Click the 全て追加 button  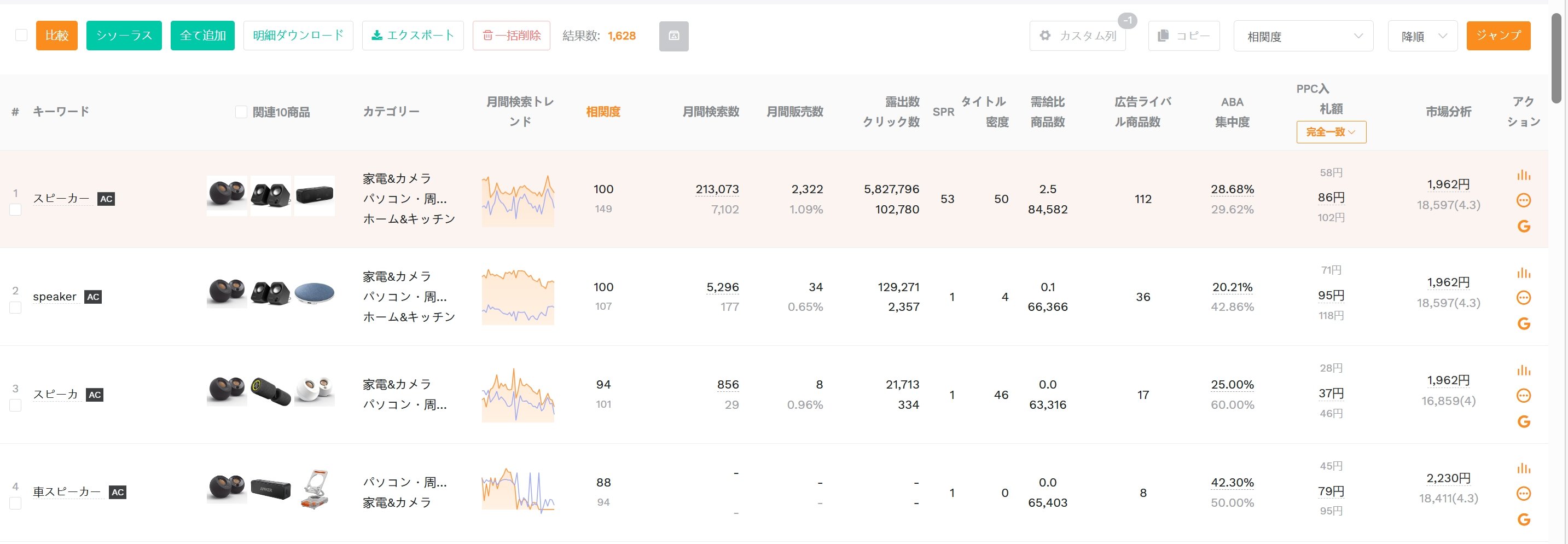(202, 36)
